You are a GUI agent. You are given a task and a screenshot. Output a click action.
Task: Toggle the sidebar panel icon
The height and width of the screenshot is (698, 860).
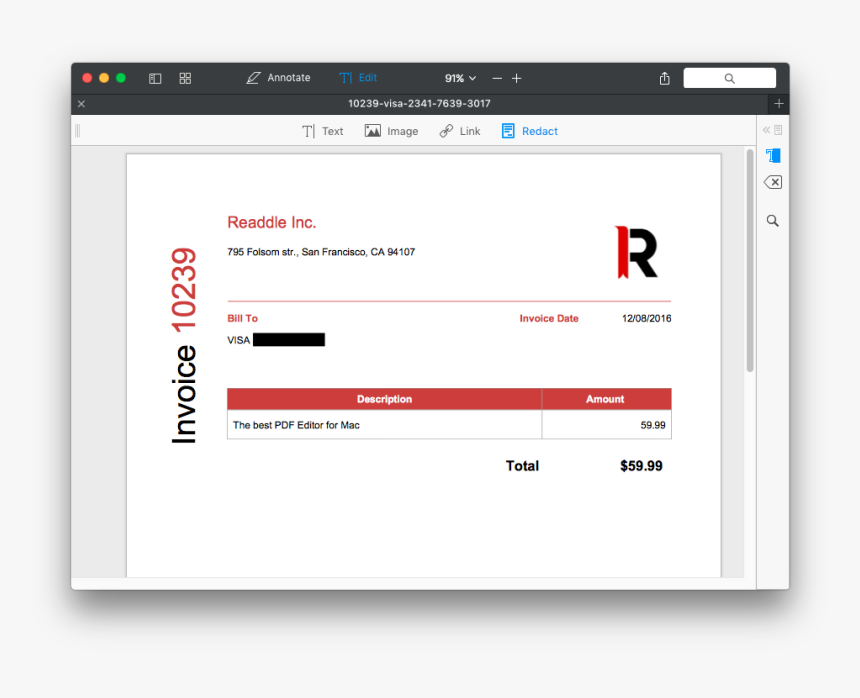155,78
